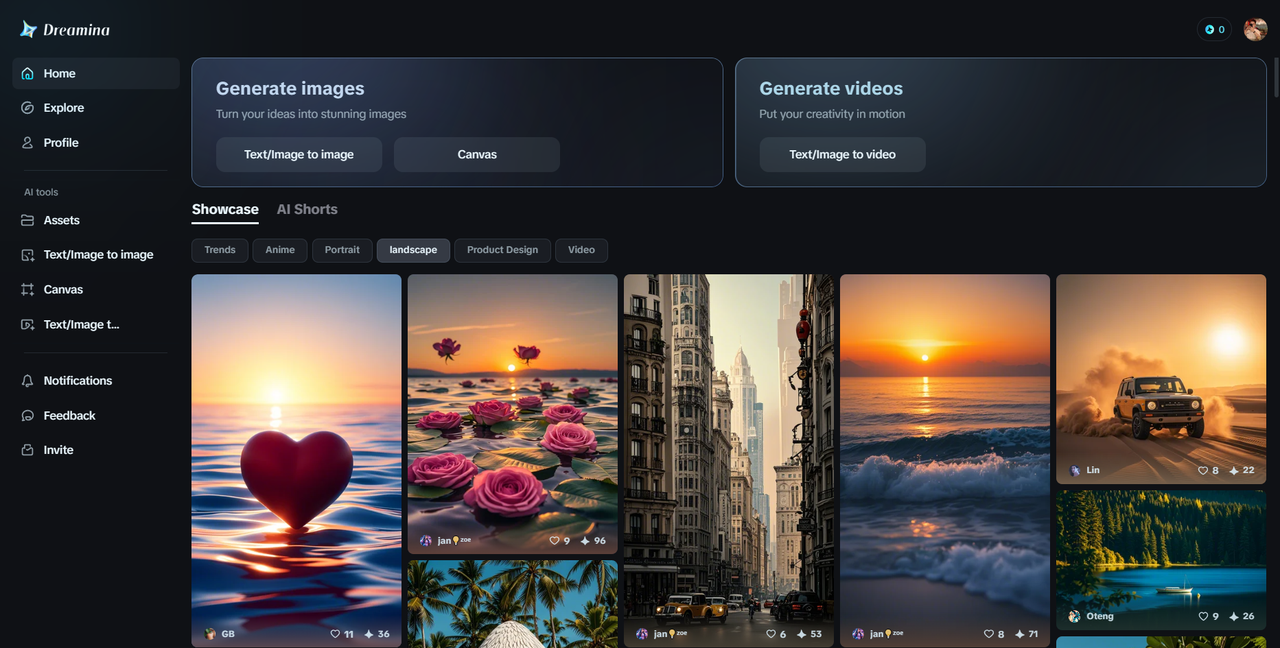Viewport: 1280px width, 648px height.
Task: Select the Anime filter chip
Action: [x=280, y=250]
